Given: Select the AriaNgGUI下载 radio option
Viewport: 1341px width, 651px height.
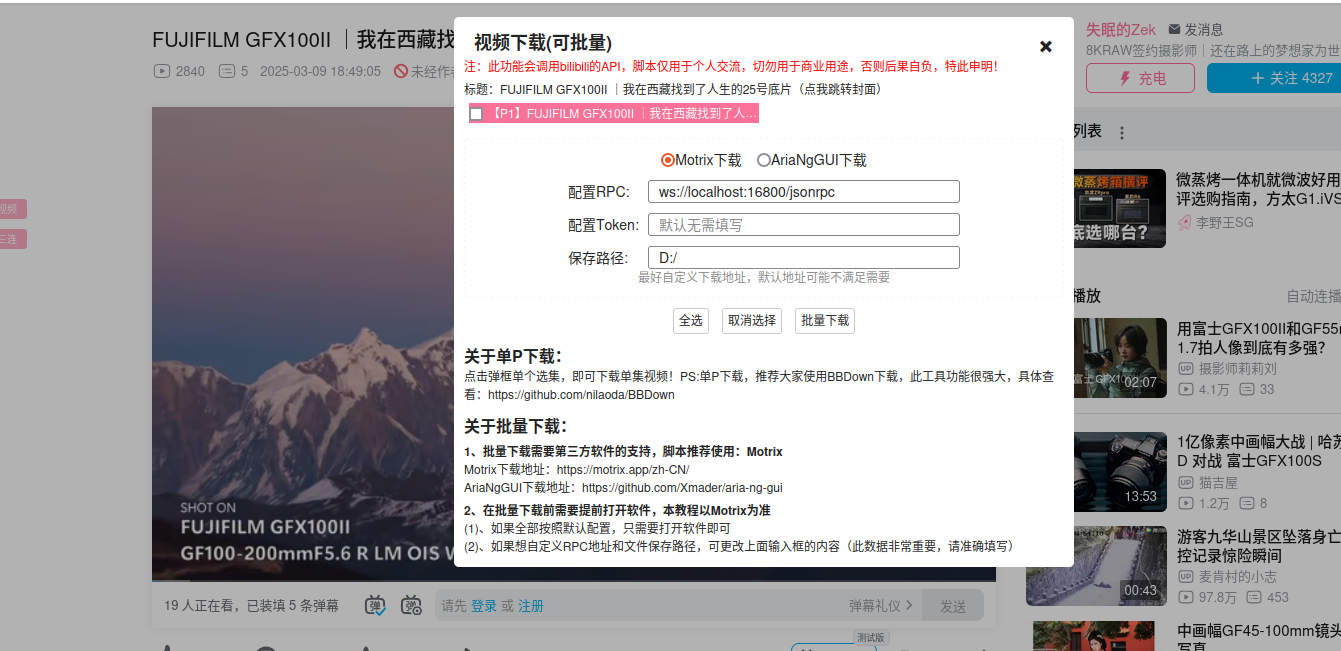Looking at the screenshot, I should (x=764, y=160).
